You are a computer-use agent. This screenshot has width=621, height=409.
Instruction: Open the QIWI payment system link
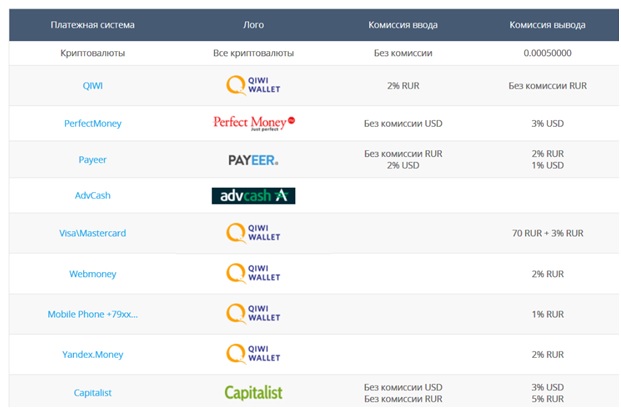(x=93, y=87)
